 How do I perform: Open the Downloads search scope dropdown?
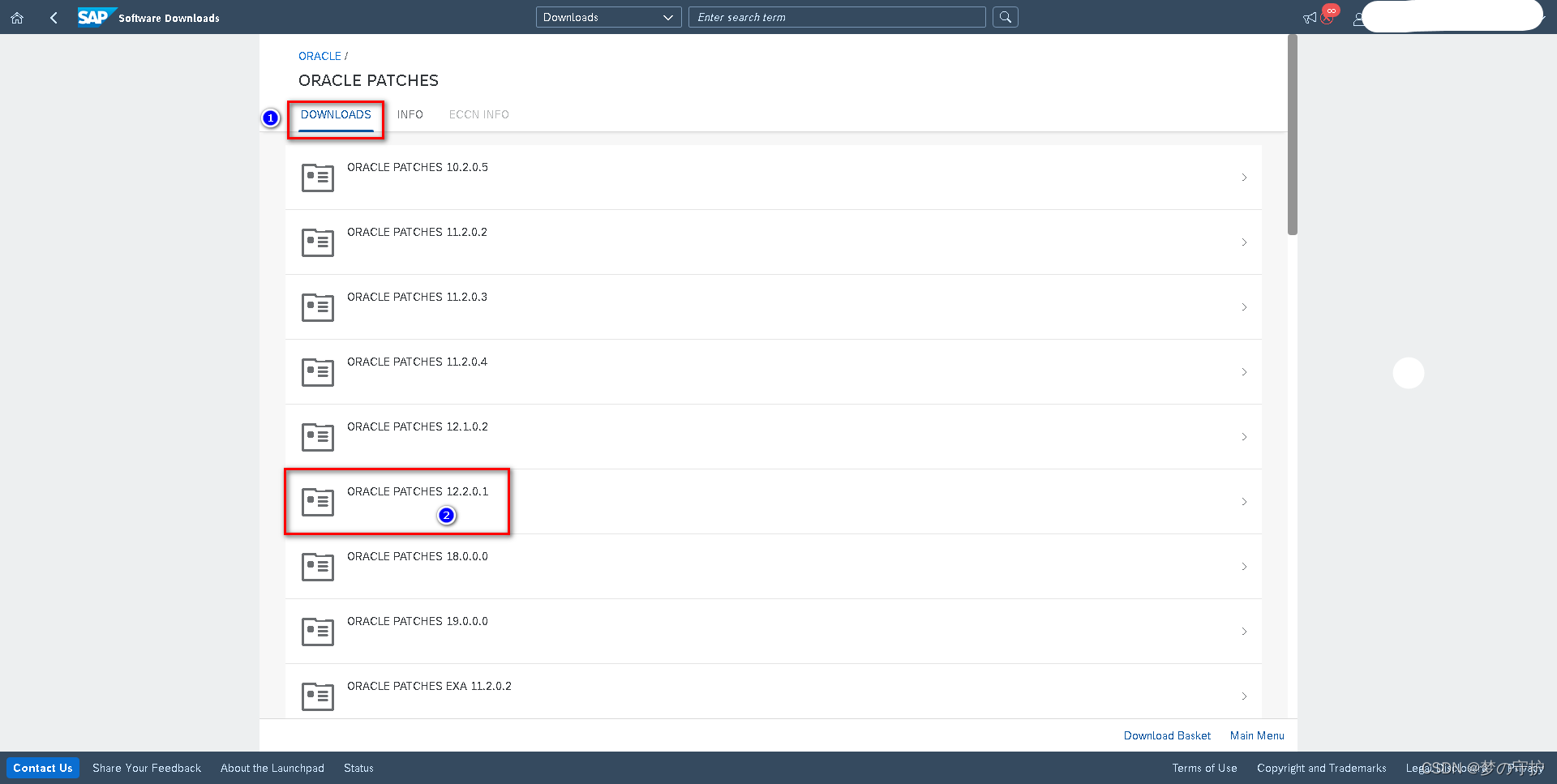(608, 17)
